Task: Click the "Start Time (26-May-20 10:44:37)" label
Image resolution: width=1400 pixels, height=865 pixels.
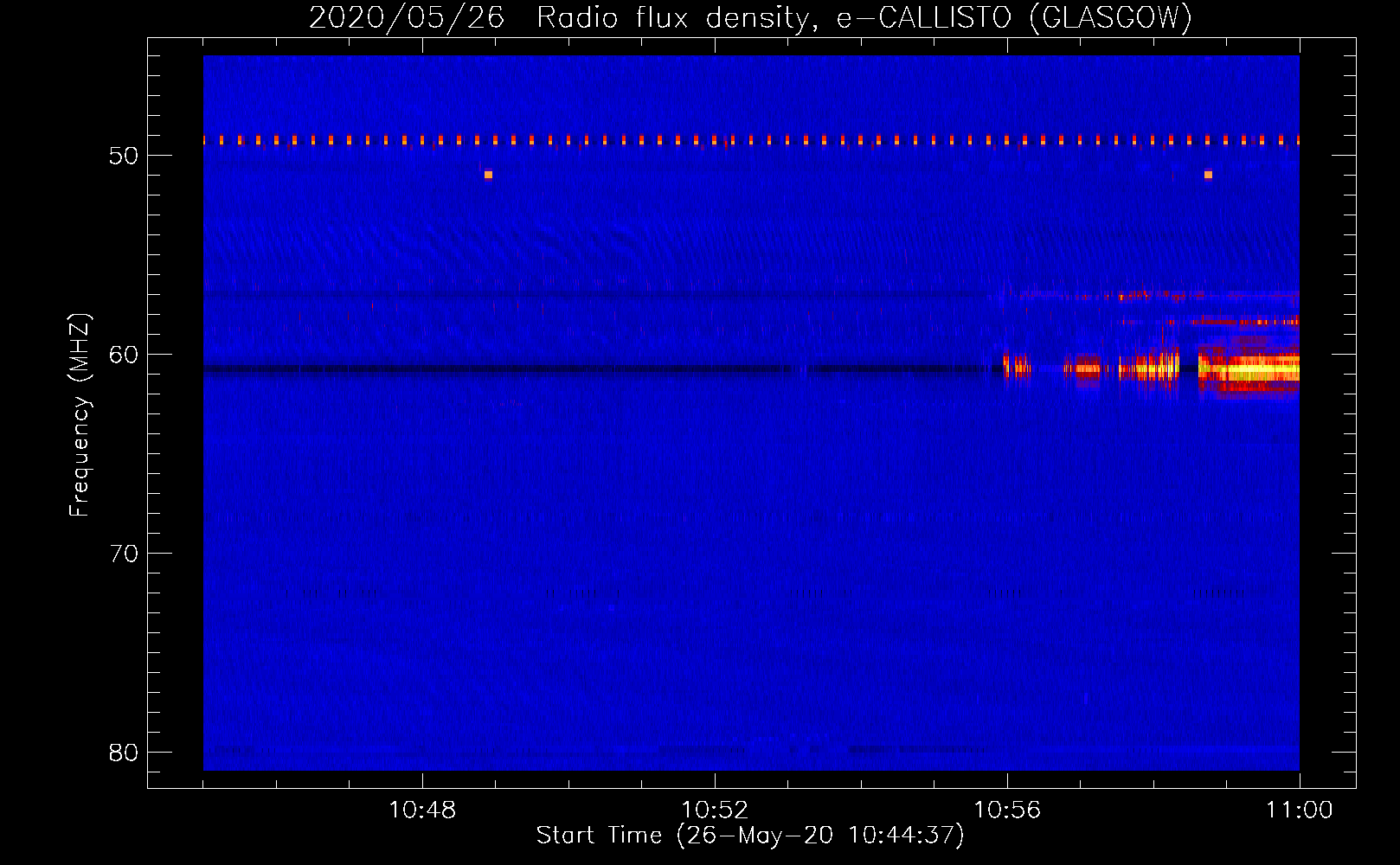Action: pos(750,836)
